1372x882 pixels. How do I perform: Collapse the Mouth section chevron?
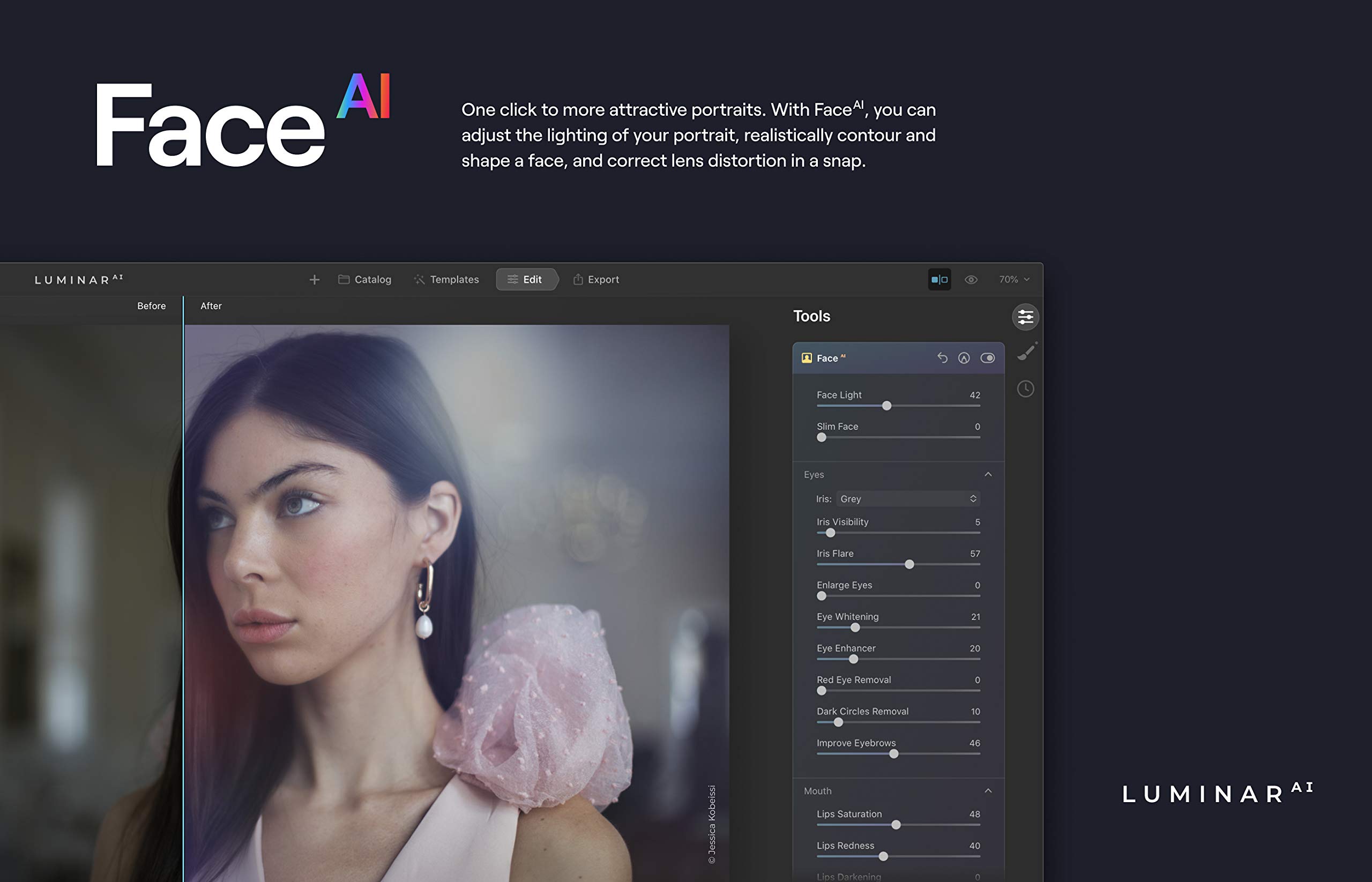point(988,790)
